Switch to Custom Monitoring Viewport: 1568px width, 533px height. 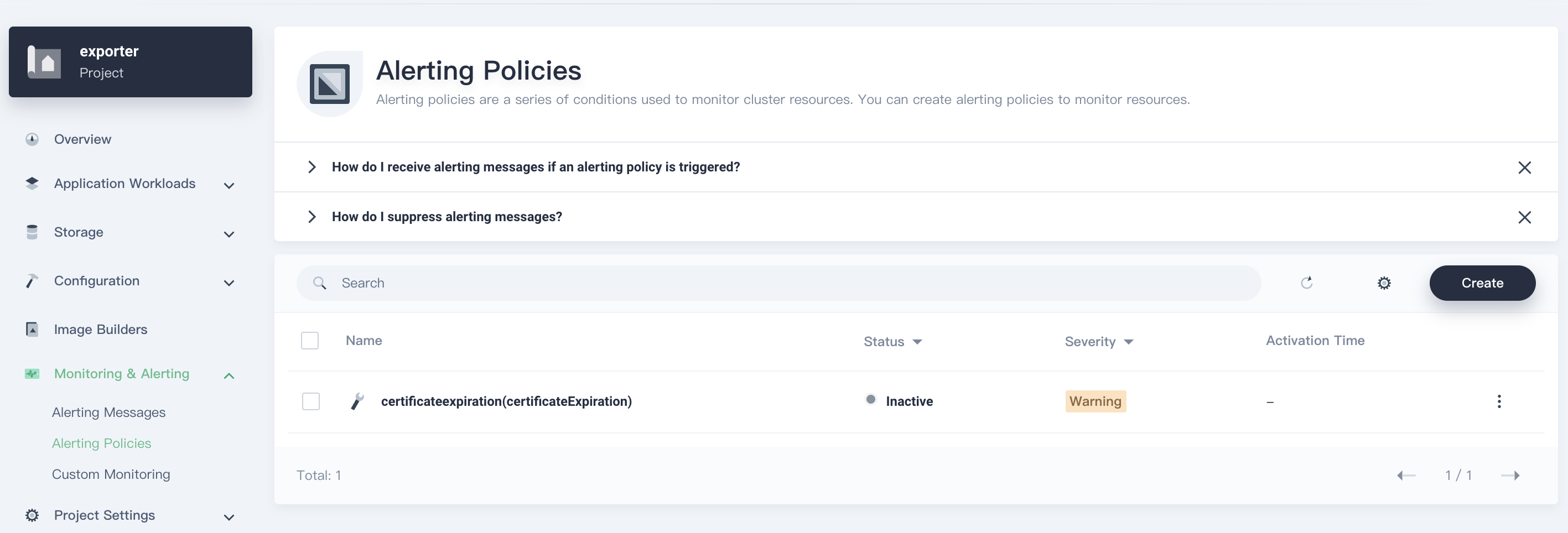coord(111,474)
